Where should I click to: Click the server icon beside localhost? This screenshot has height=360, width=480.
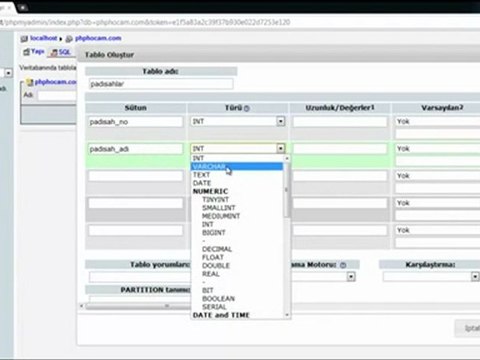click(24, 39)
